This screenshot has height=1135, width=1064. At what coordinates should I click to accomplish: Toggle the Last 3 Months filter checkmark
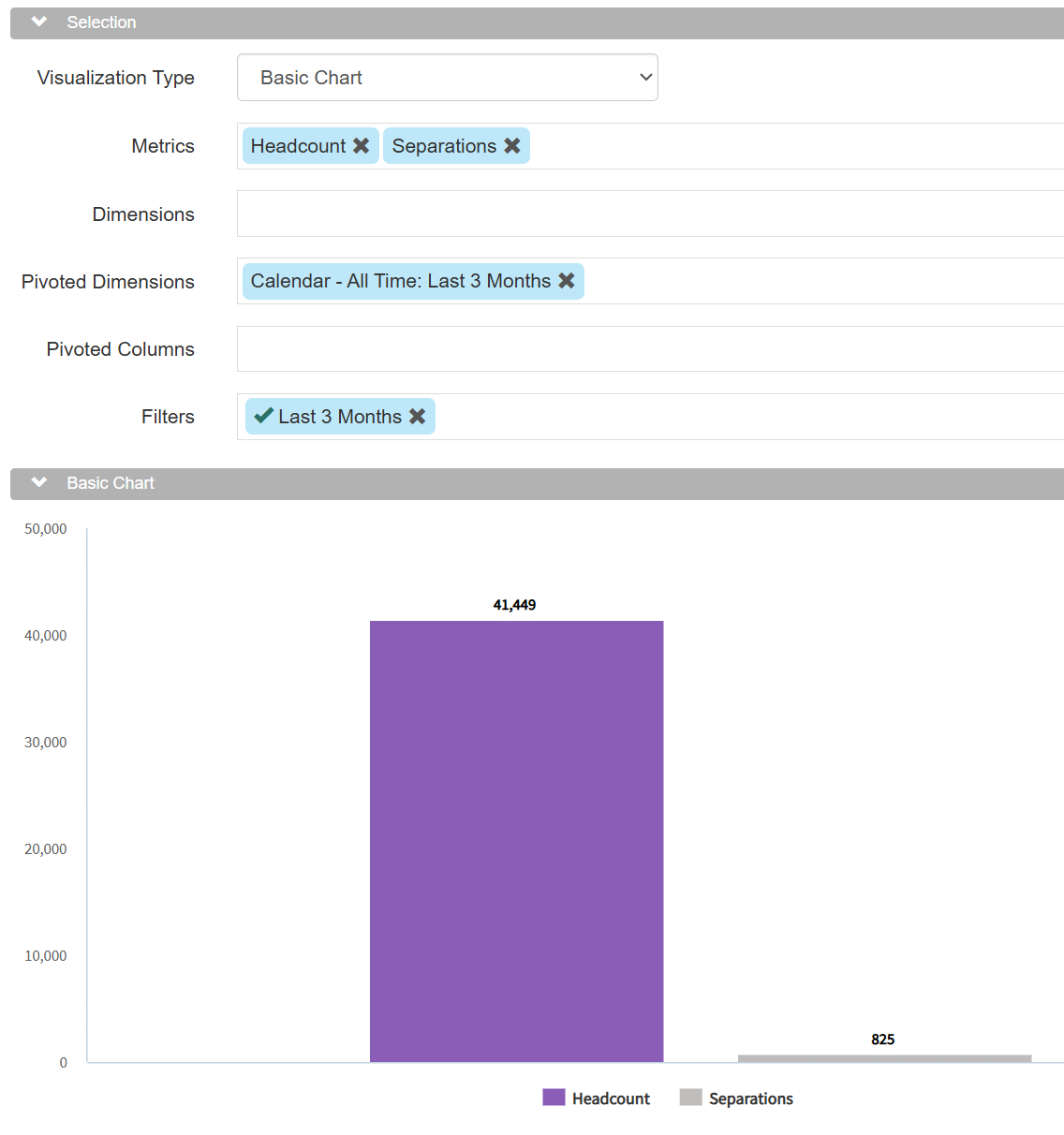coord(263,417)
